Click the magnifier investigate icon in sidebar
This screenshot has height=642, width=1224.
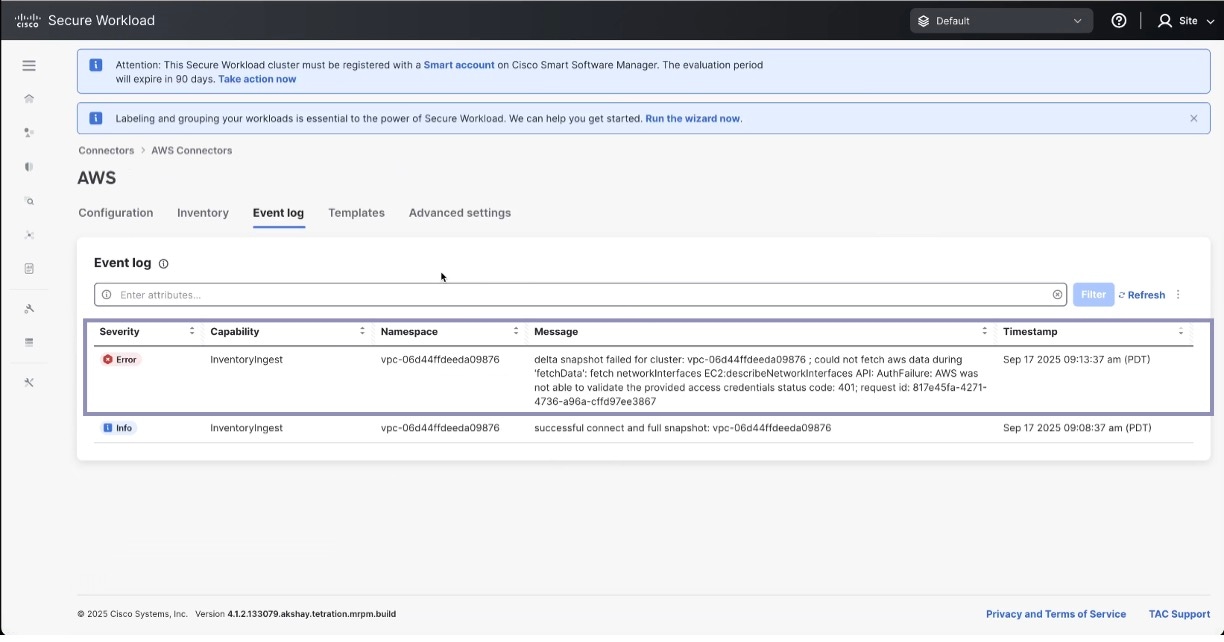click(x=29, y=201)
